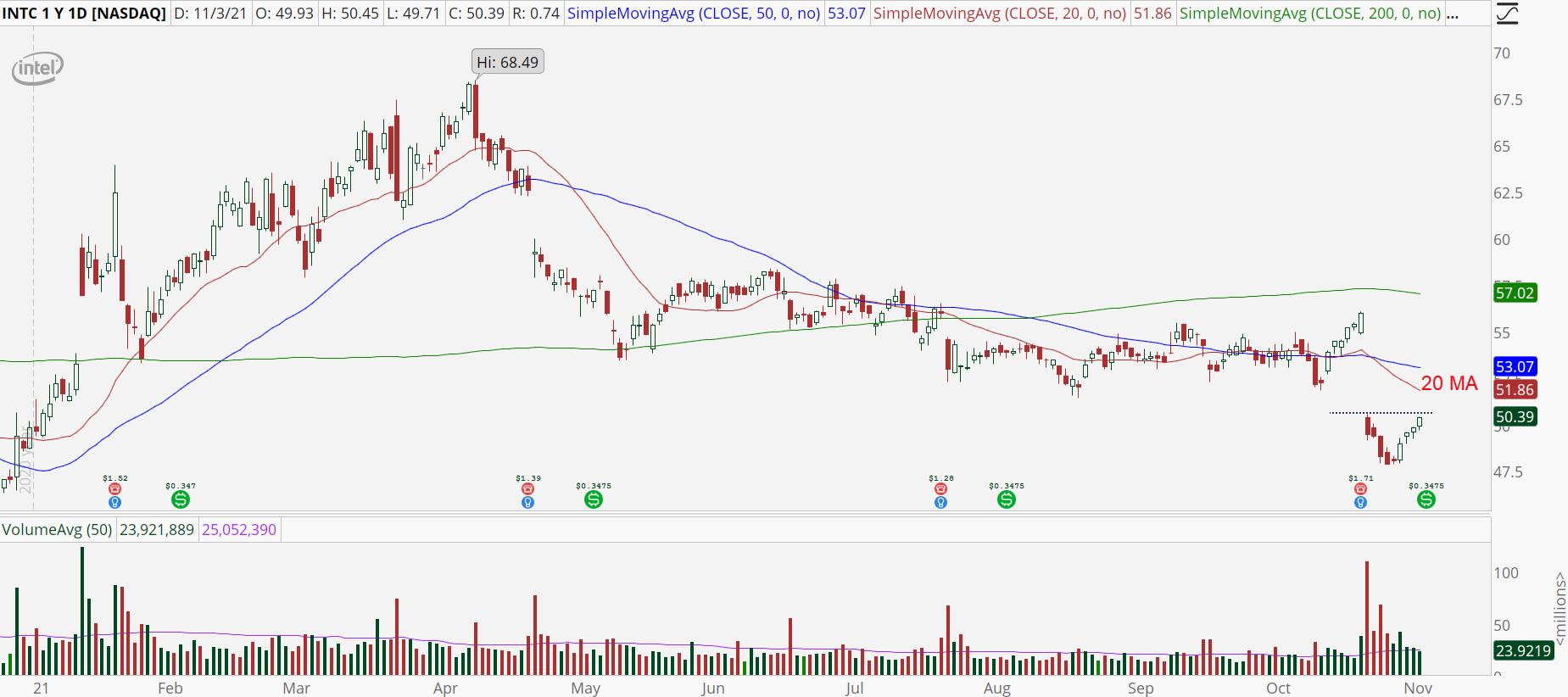Image resolution: width=1568 pixels, height=697 pixels.
Task: Open the blue lightbulb icon under $1.71
Action: (1361, 503)
